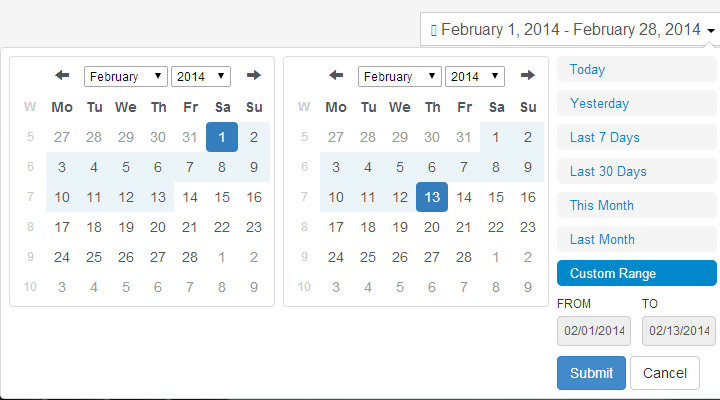
Task: Click the Cancel button
Action: tap(665, 373)
